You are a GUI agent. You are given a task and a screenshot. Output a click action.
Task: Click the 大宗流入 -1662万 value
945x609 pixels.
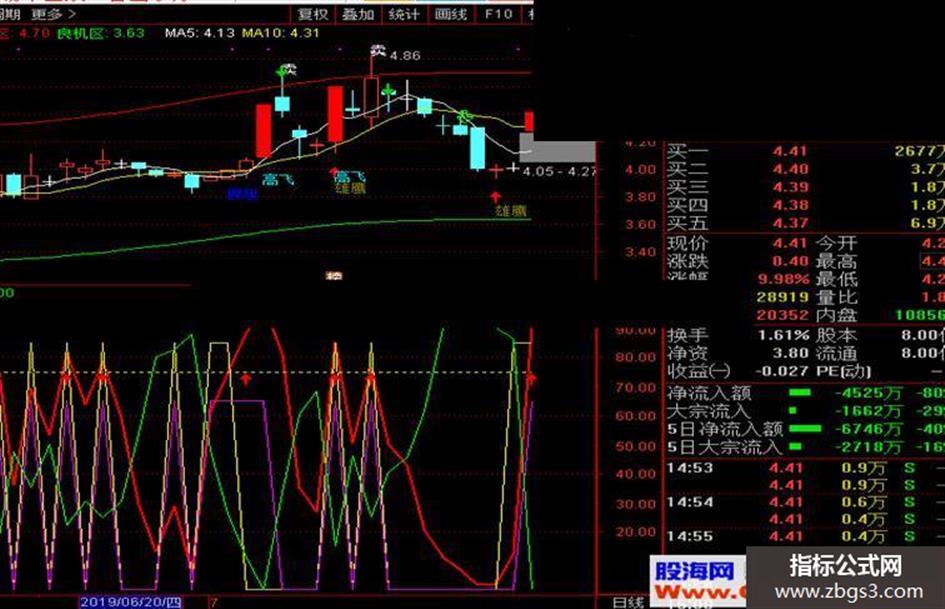pos(868,411)
